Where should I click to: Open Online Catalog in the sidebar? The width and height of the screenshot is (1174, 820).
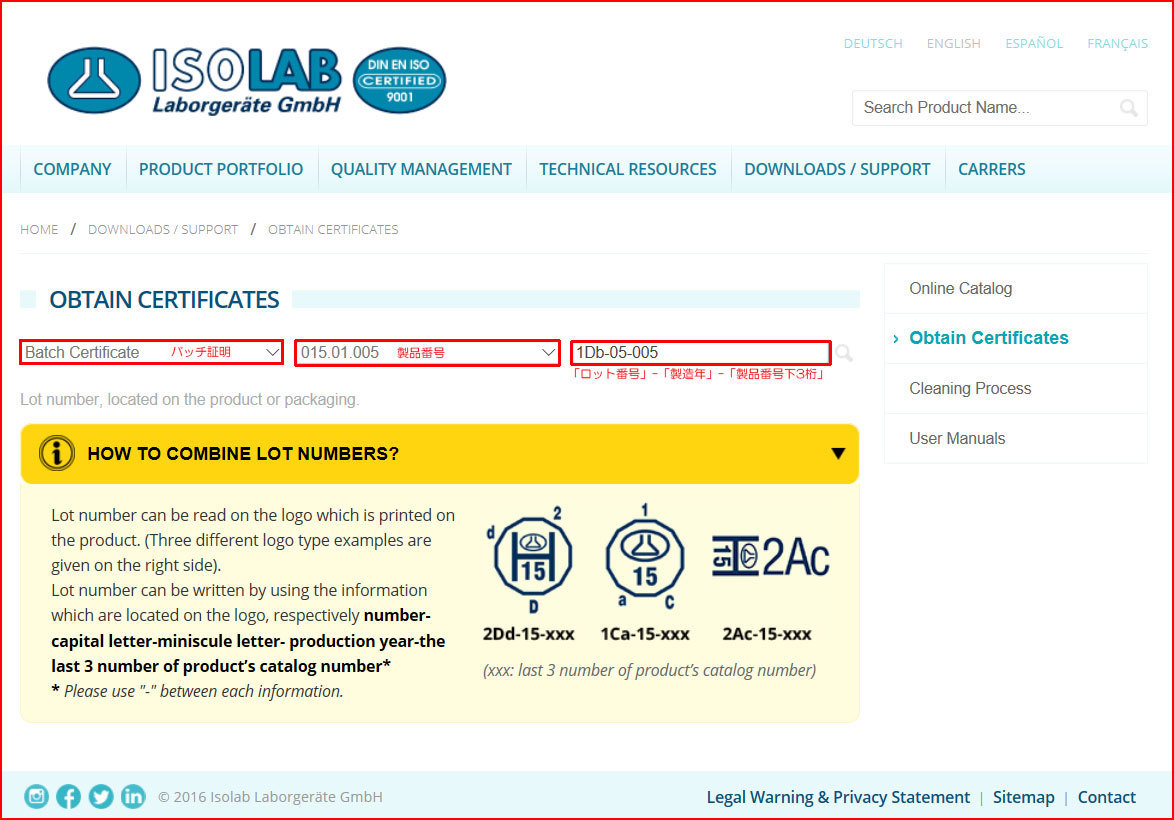pyautogui.click(x=960, y=288)
